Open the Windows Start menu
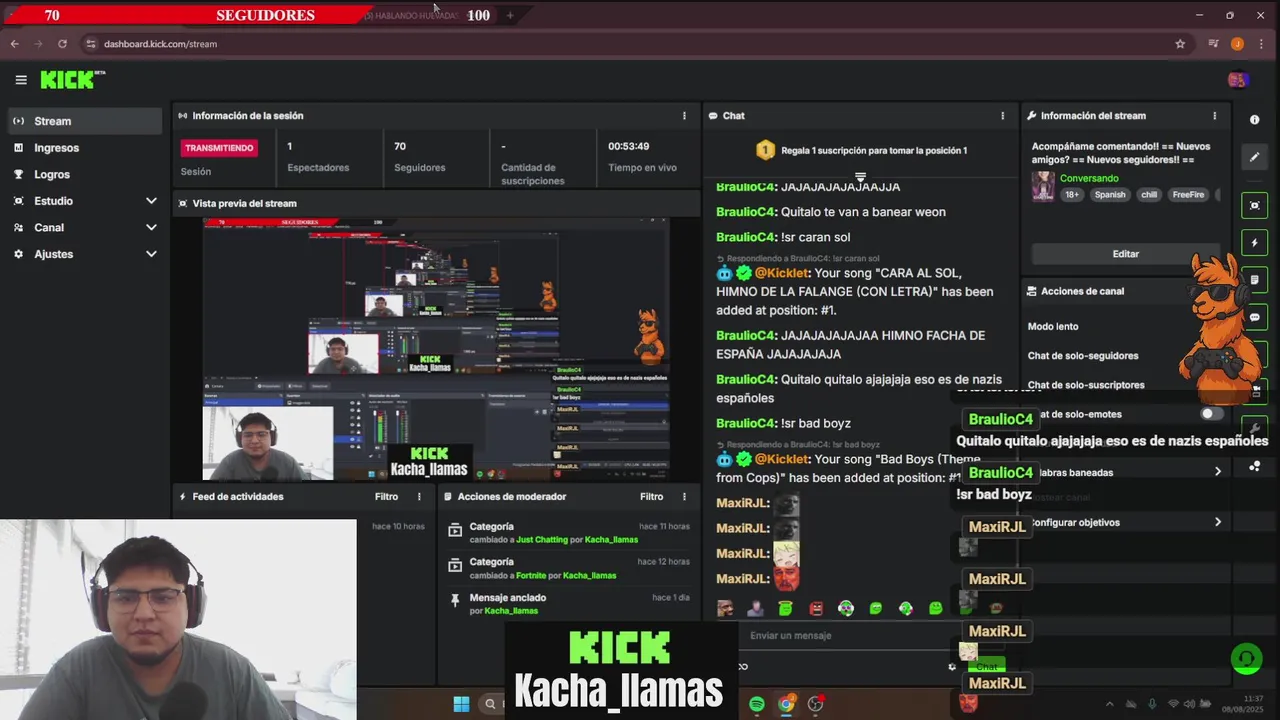This screenshot has height=720, width=1280. (461, 704)
